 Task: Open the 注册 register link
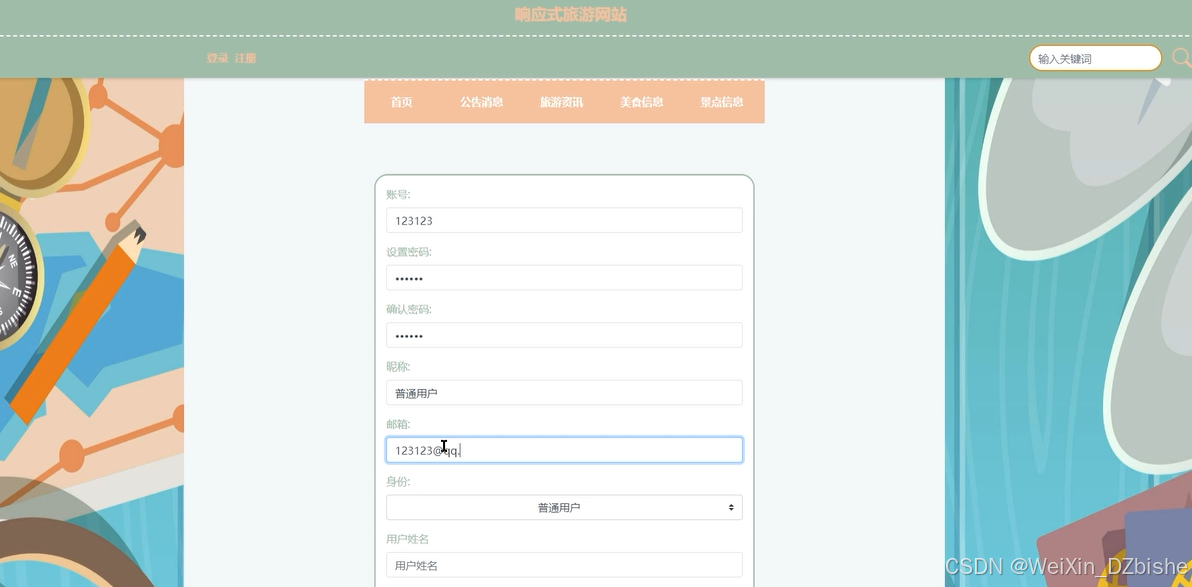click(245, 58)
